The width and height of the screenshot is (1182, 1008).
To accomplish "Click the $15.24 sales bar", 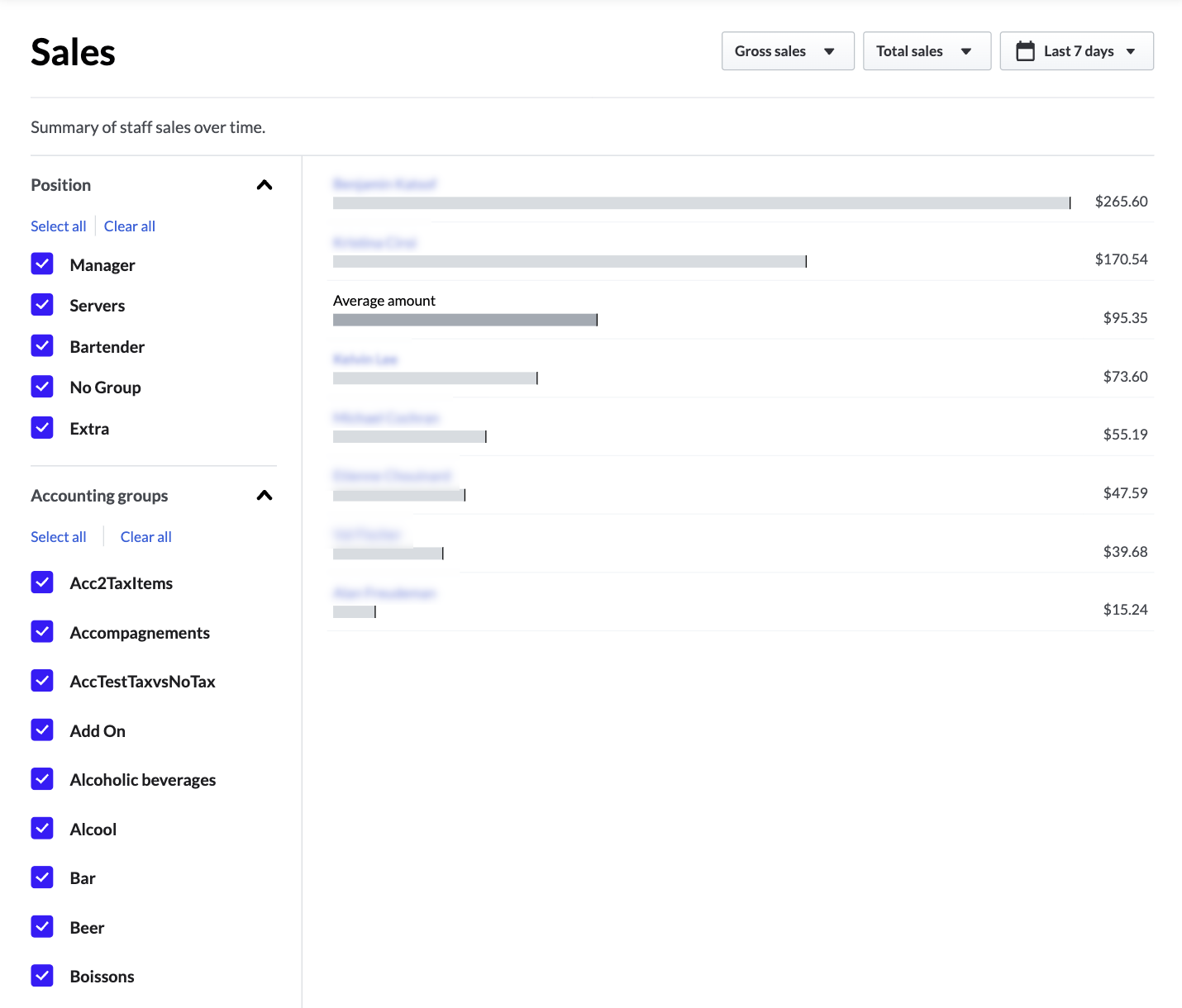I will coord(355,611).
